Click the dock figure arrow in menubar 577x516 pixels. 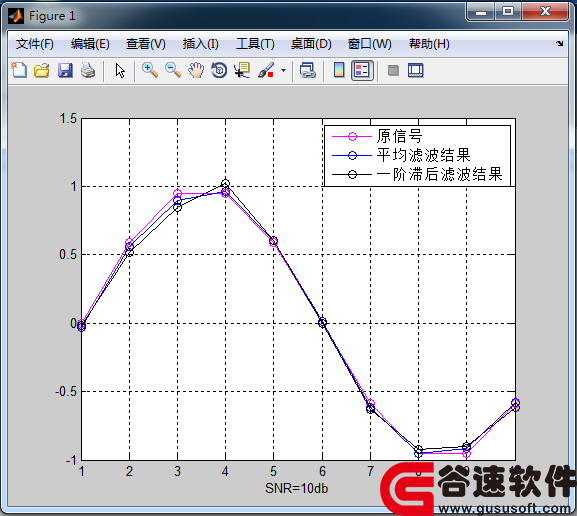pyautogui.click(x=560, y=43)
